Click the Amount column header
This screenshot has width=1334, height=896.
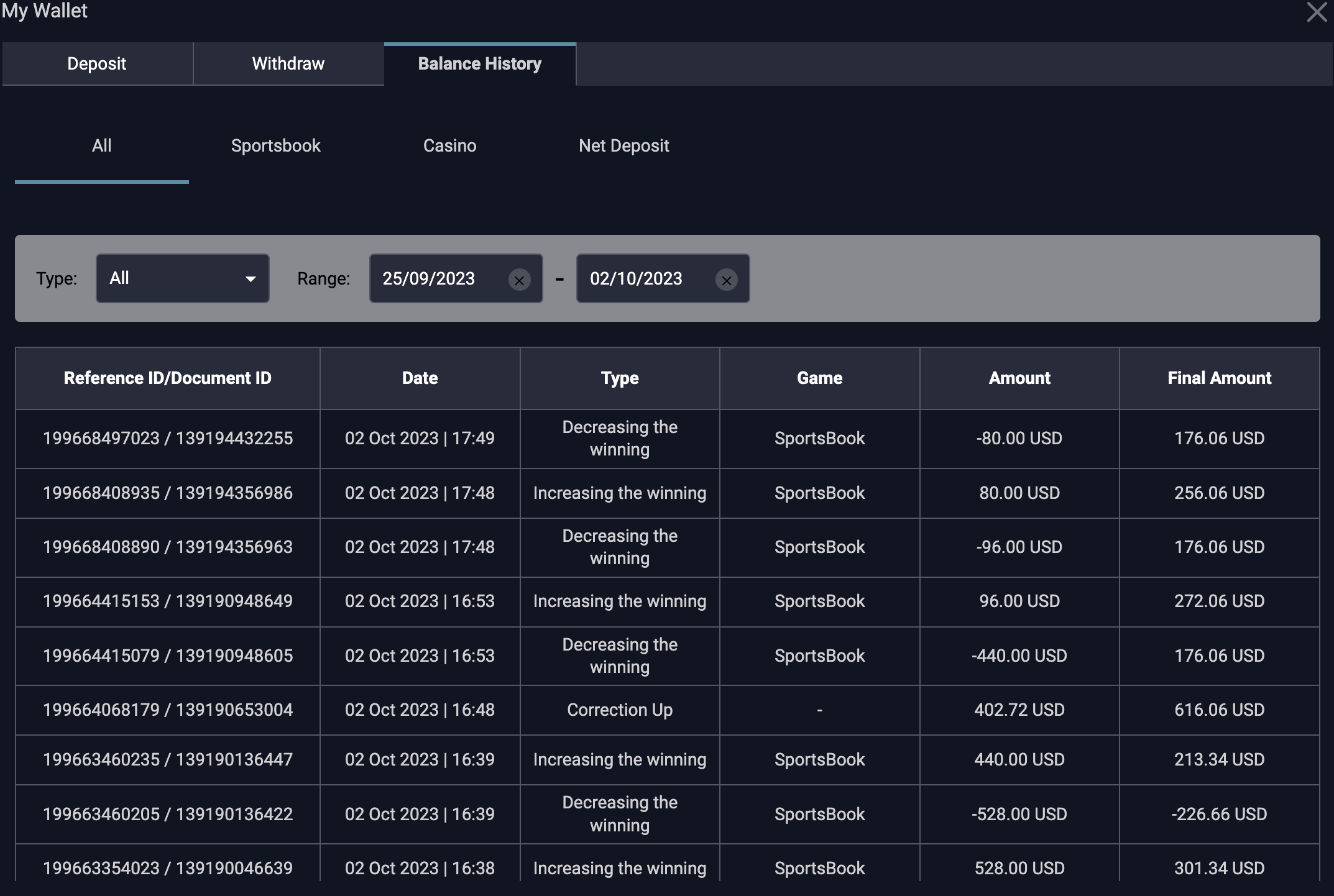click(1019, 378)
